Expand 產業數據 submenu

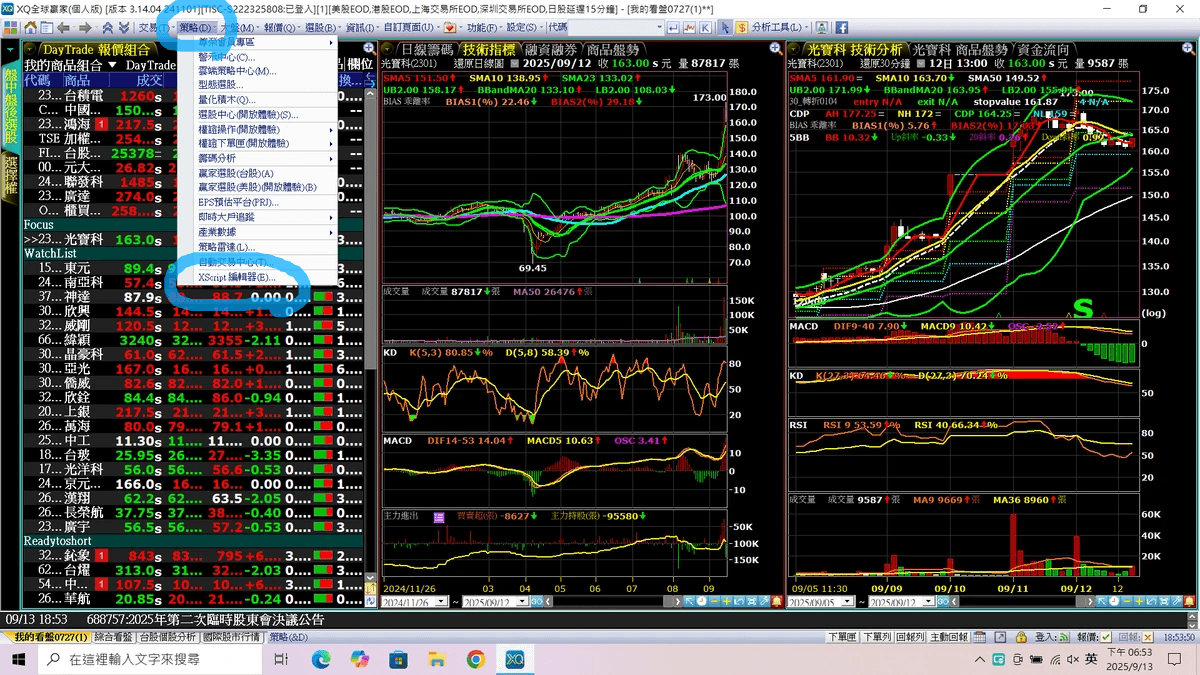click(257, 231)
